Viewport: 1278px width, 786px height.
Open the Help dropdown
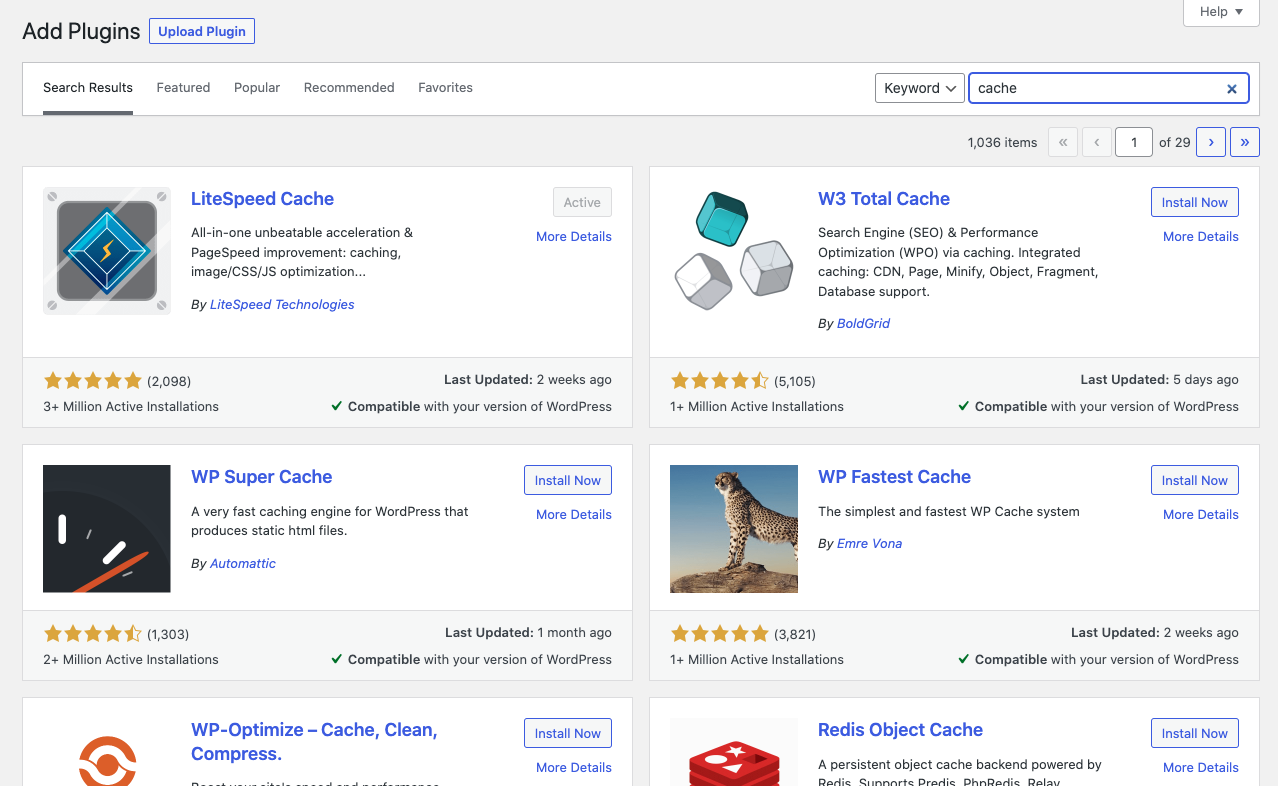pos(1221,12)
